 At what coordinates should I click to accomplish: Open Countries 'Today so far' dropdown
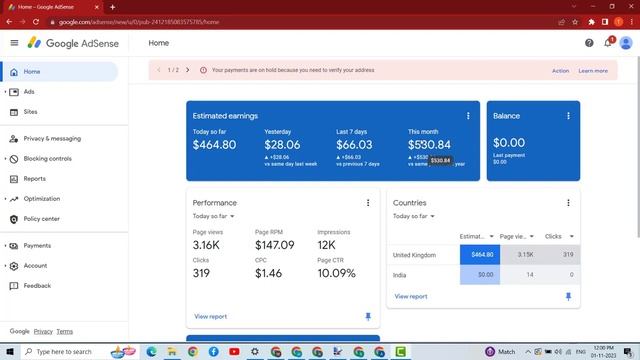pos(413,216)
